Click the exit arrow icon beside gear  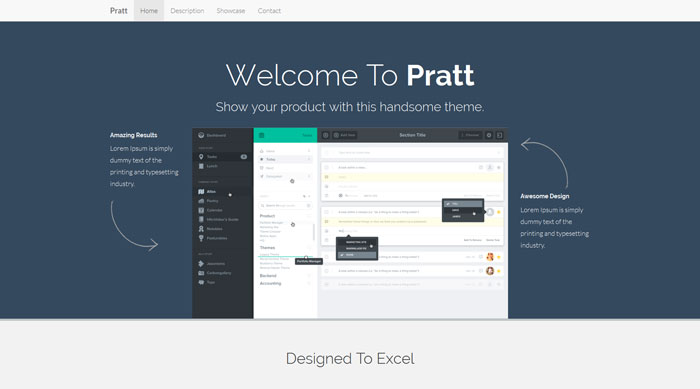pyautogui.click(x=500, y=135)
